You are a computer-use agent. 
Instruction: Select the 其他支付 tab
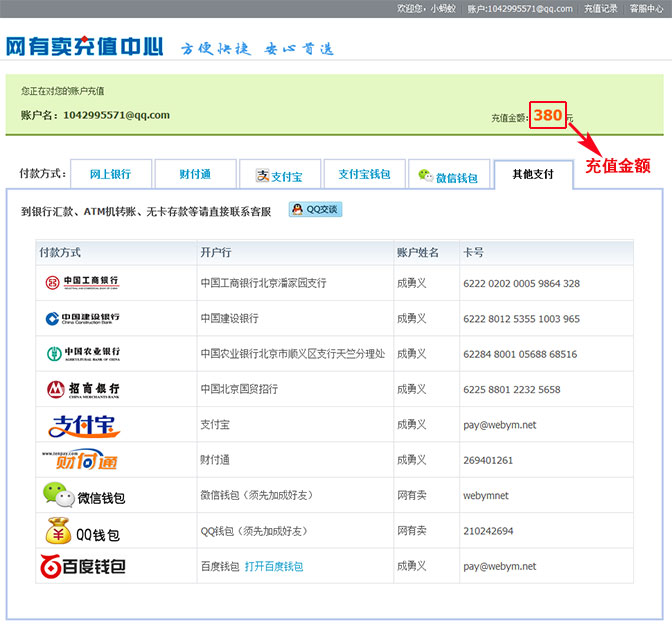533,174
